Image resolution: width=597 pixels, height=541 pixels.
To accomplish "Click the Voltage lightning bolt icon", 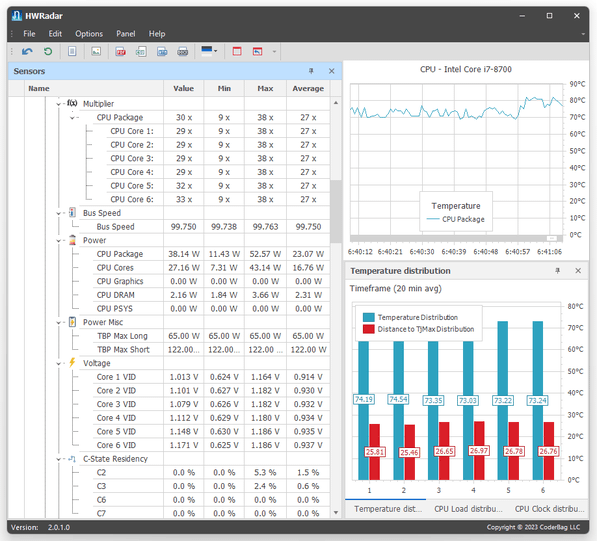I will tap(72, 363).
